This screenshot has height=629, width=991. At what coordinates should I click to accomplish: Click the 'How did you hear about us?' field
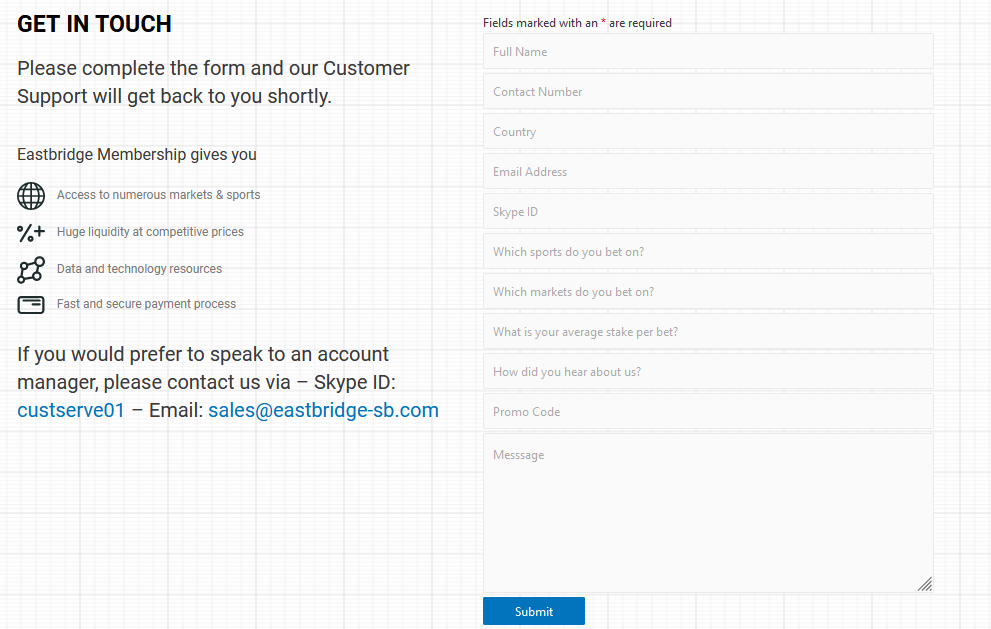(708, 372)
